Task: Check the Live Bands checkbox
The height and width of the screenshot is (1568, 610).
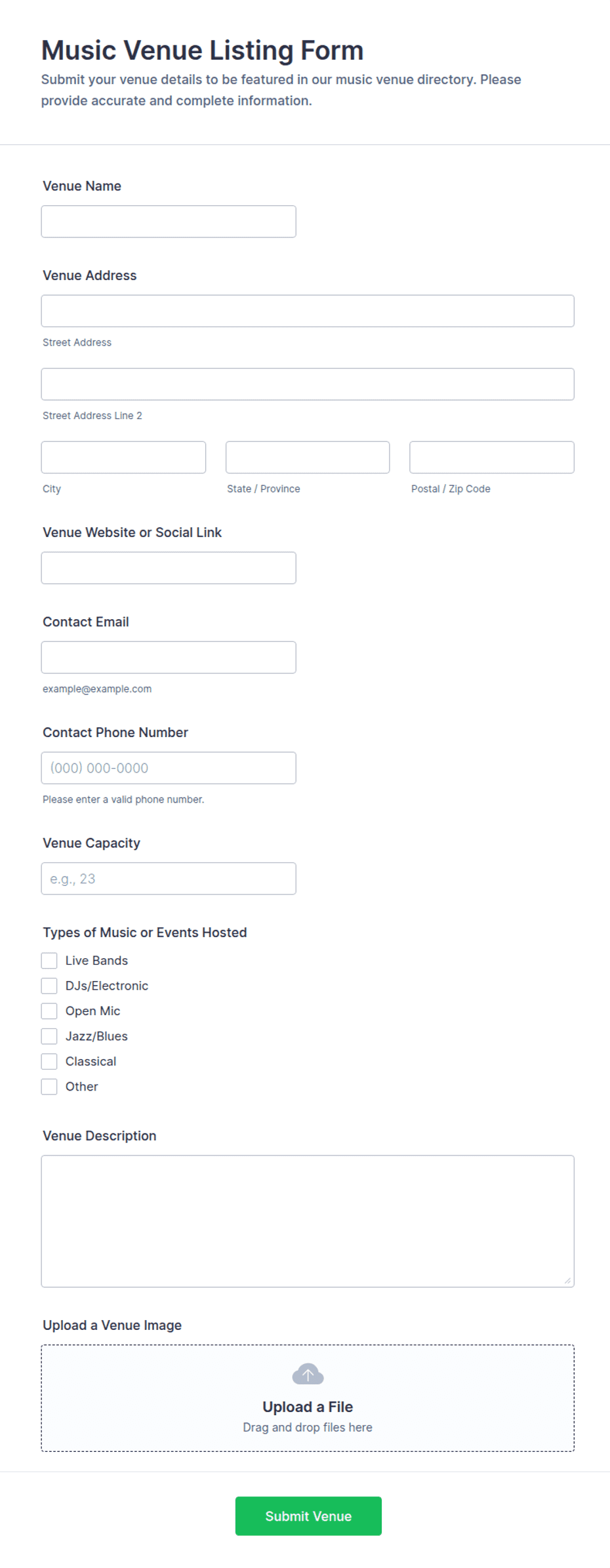Action: [x=49, y=961]
